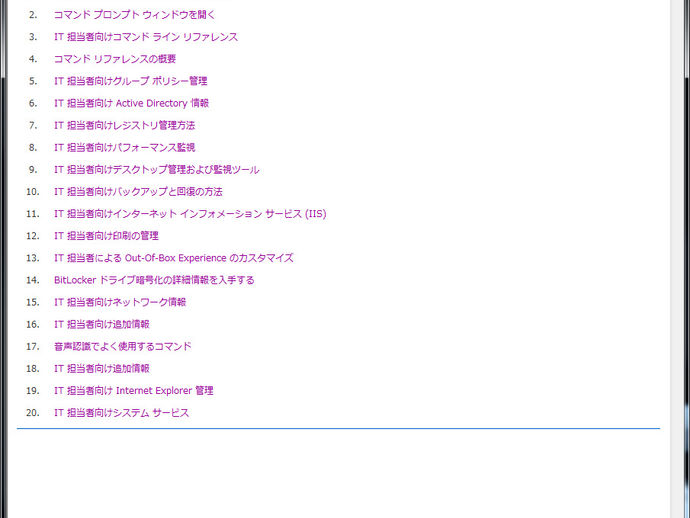Image resolution: width=690 pixels, height=518 pixels.
Task: Open link IT 担当者向けコマンド ライン リファレンス
Action: (x=146, y=37)
